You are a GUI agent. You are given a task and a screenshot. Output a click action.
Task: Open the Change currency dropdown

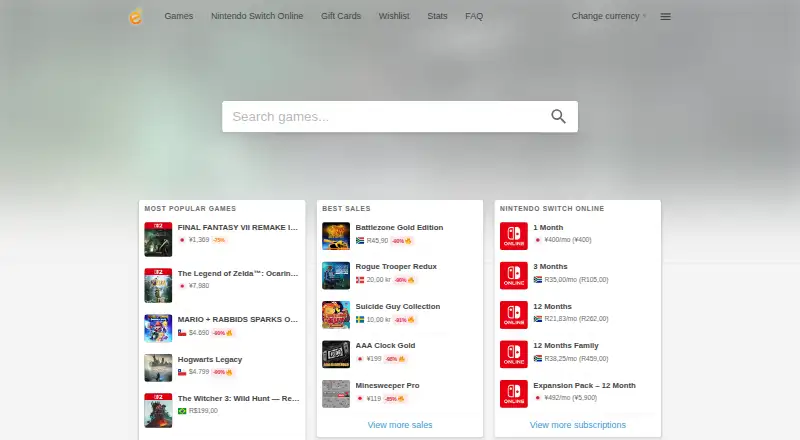(609, 16)
